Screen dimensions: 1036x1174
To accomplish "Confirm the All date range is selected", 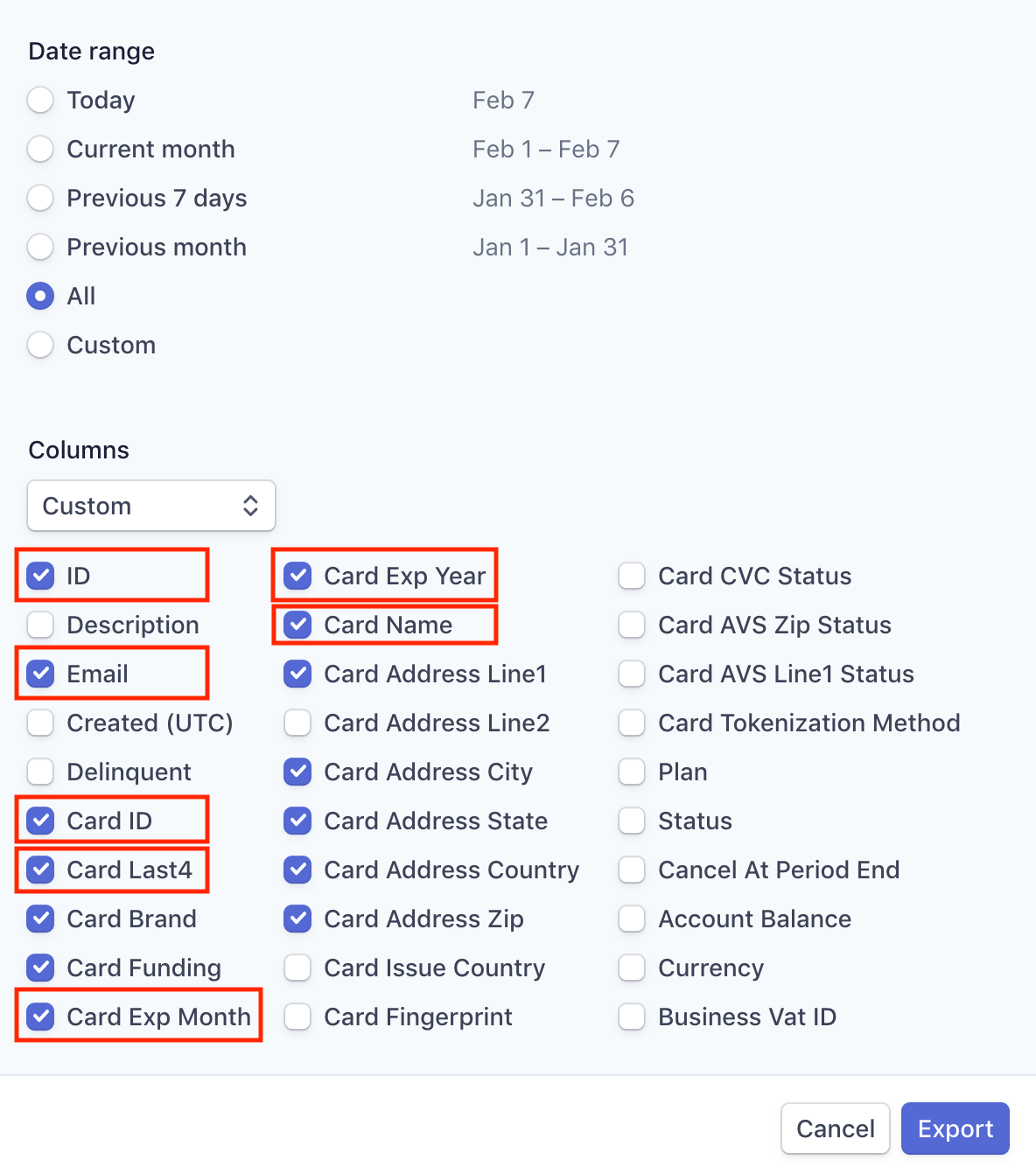I will (40, 296).
